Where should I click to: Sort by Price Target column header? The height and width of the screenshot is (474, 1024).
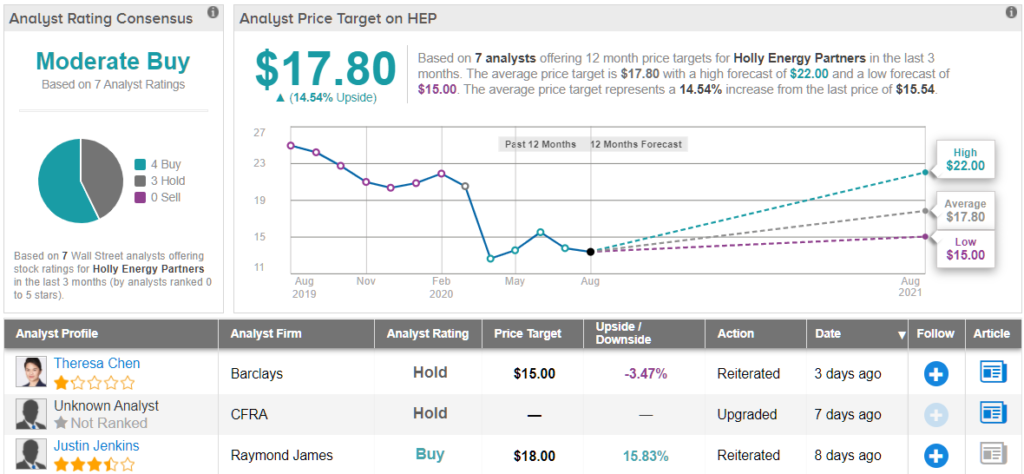point(529,334)
